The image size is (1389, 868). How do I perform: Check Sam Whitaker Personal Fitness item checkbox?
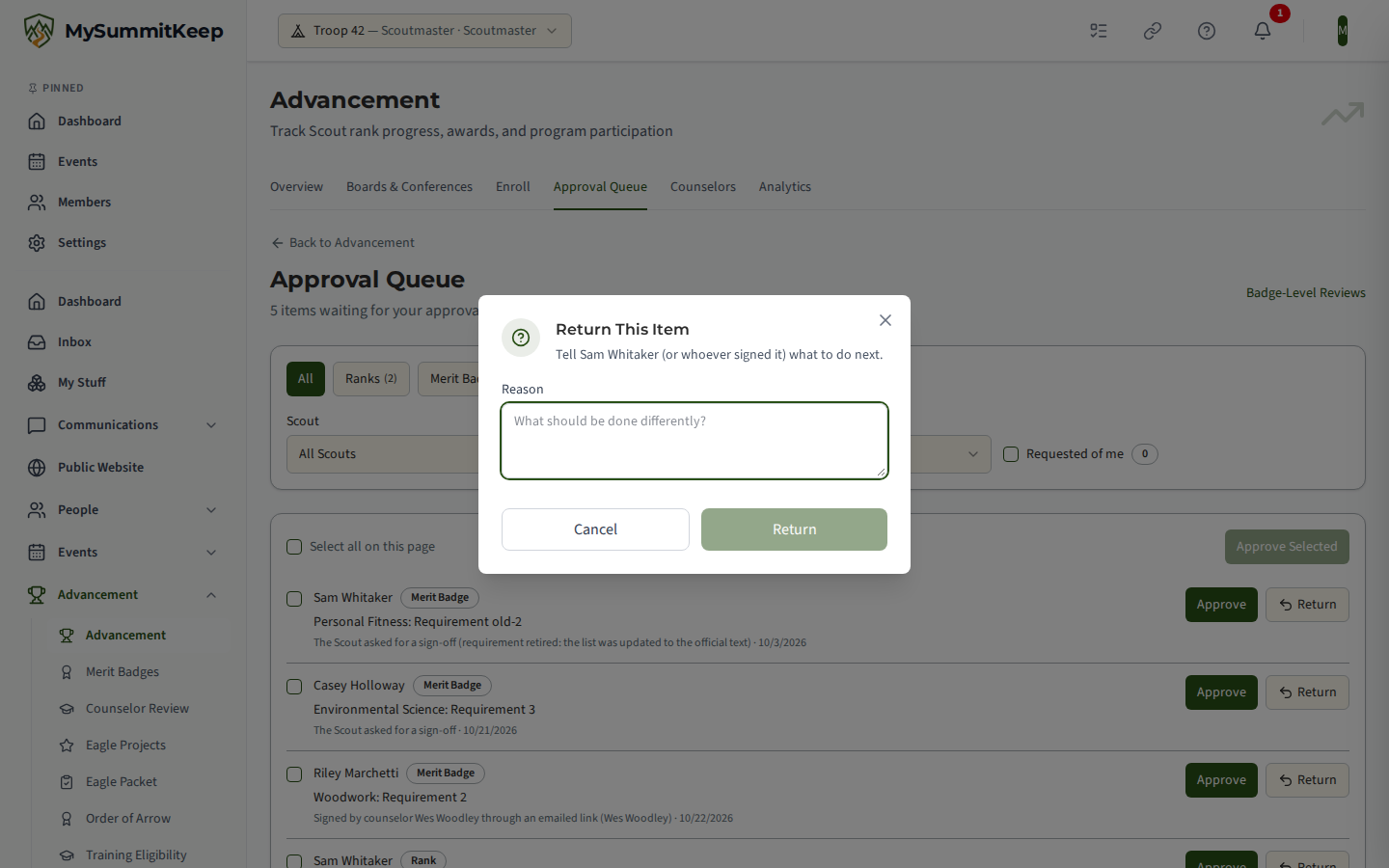(x=294, y=599)
